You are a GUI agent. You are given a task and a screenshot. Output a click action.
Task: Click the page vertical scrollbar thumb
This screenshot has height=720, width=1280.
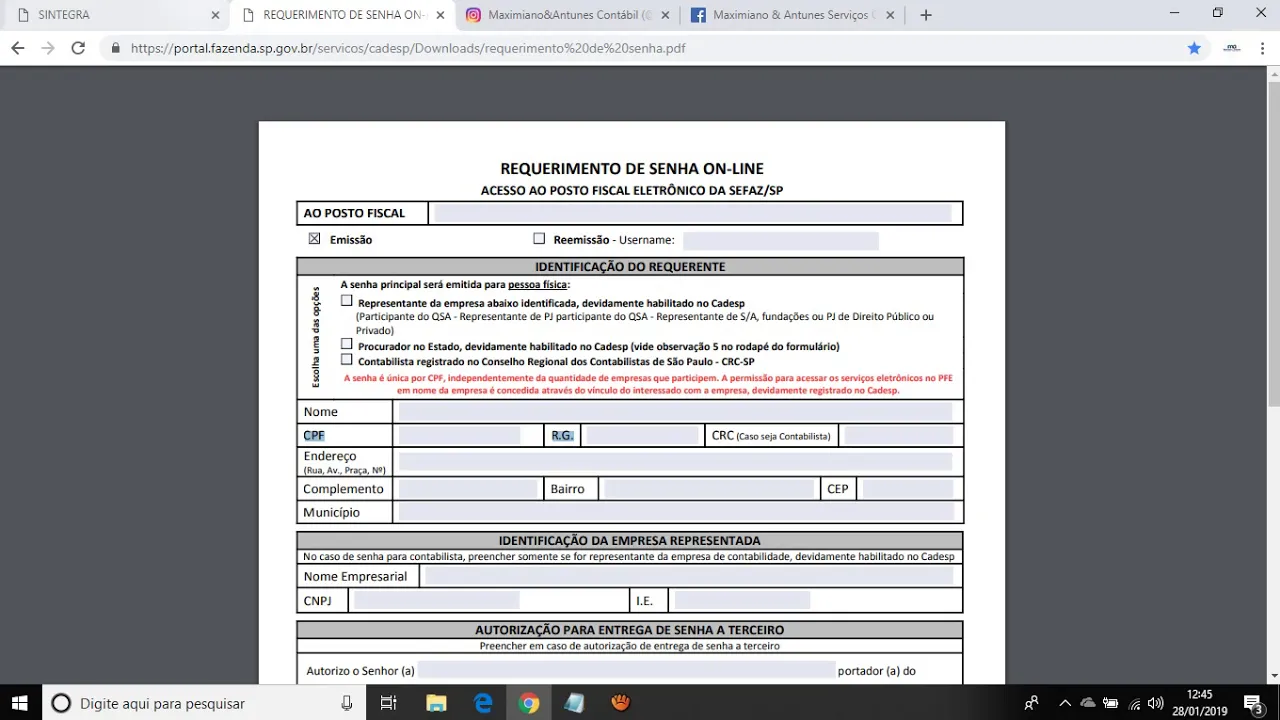1273,245
